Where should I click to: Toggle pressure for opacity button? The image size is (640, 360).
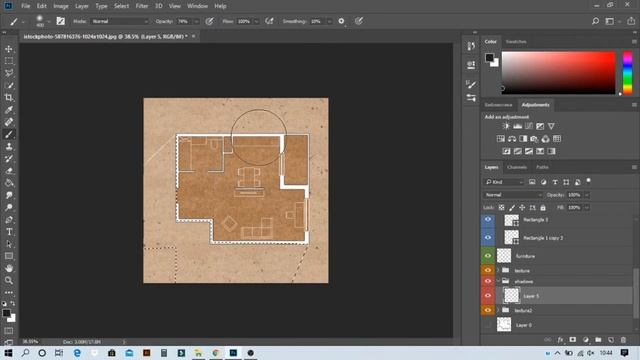pos(209,21)
